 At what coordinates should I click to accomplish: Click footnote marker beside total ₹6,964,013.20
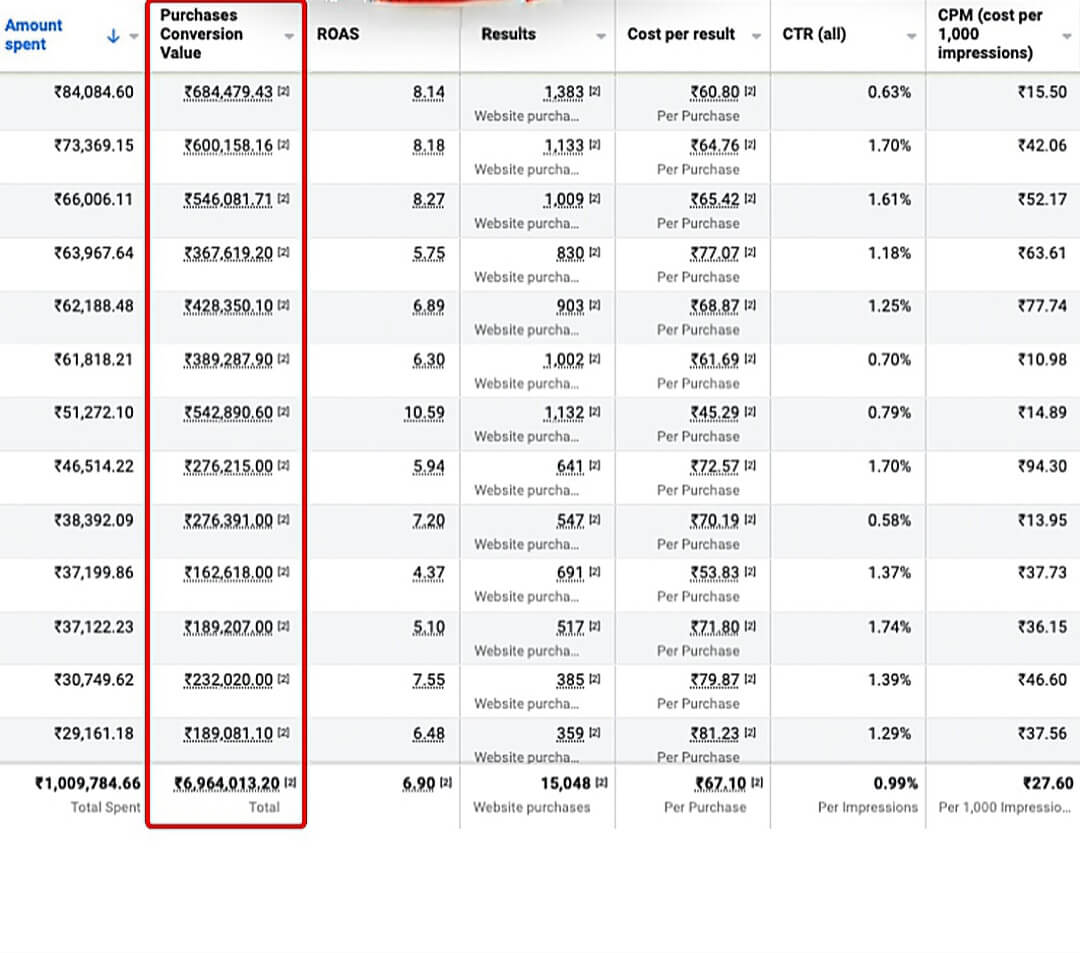[290, 783]
